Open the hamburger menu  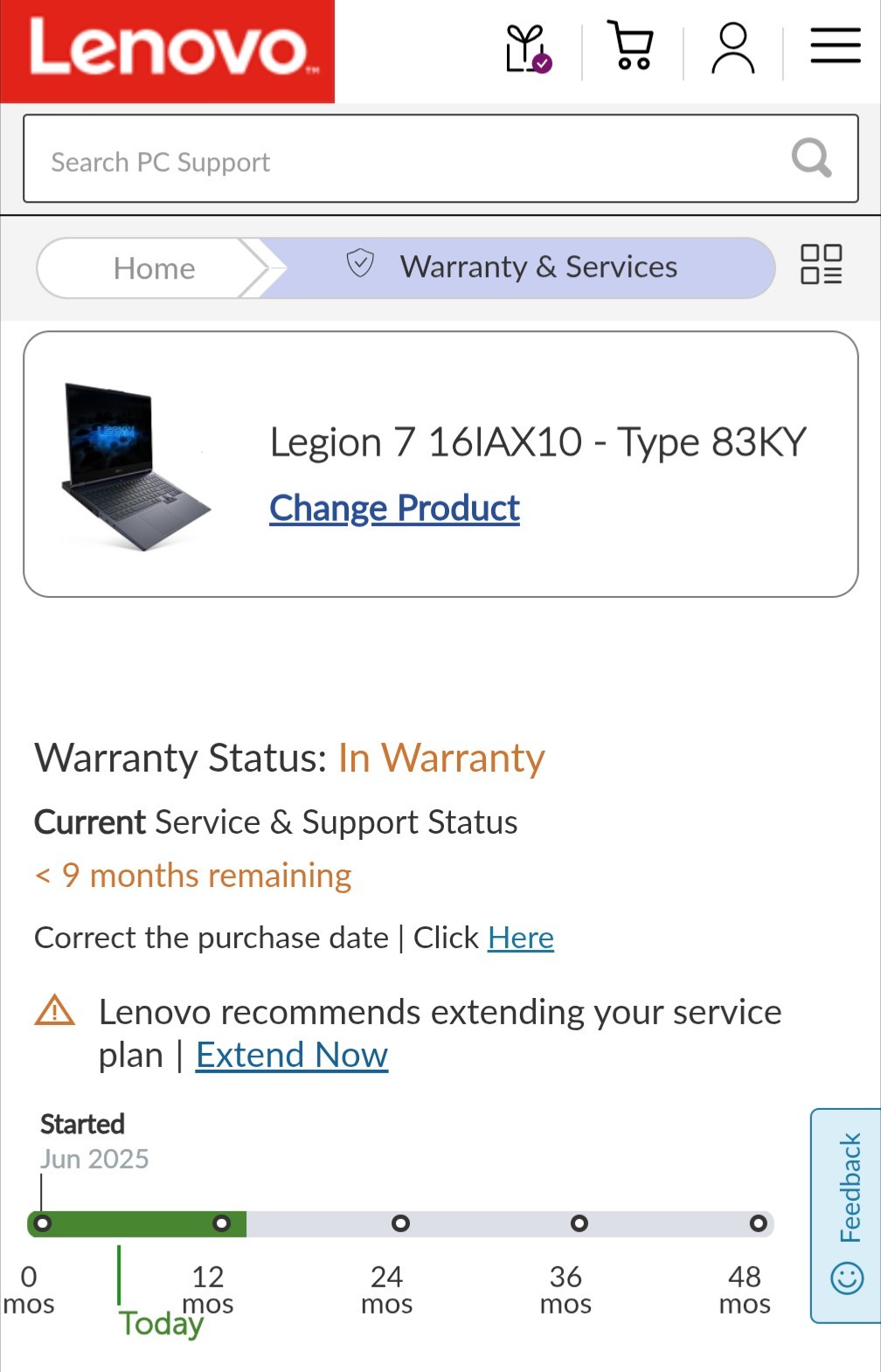(835, 46)
